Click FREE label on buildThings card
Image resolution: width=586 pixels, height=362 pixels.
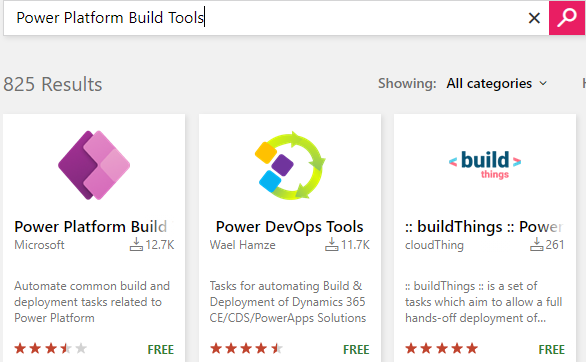click(552, 350)
